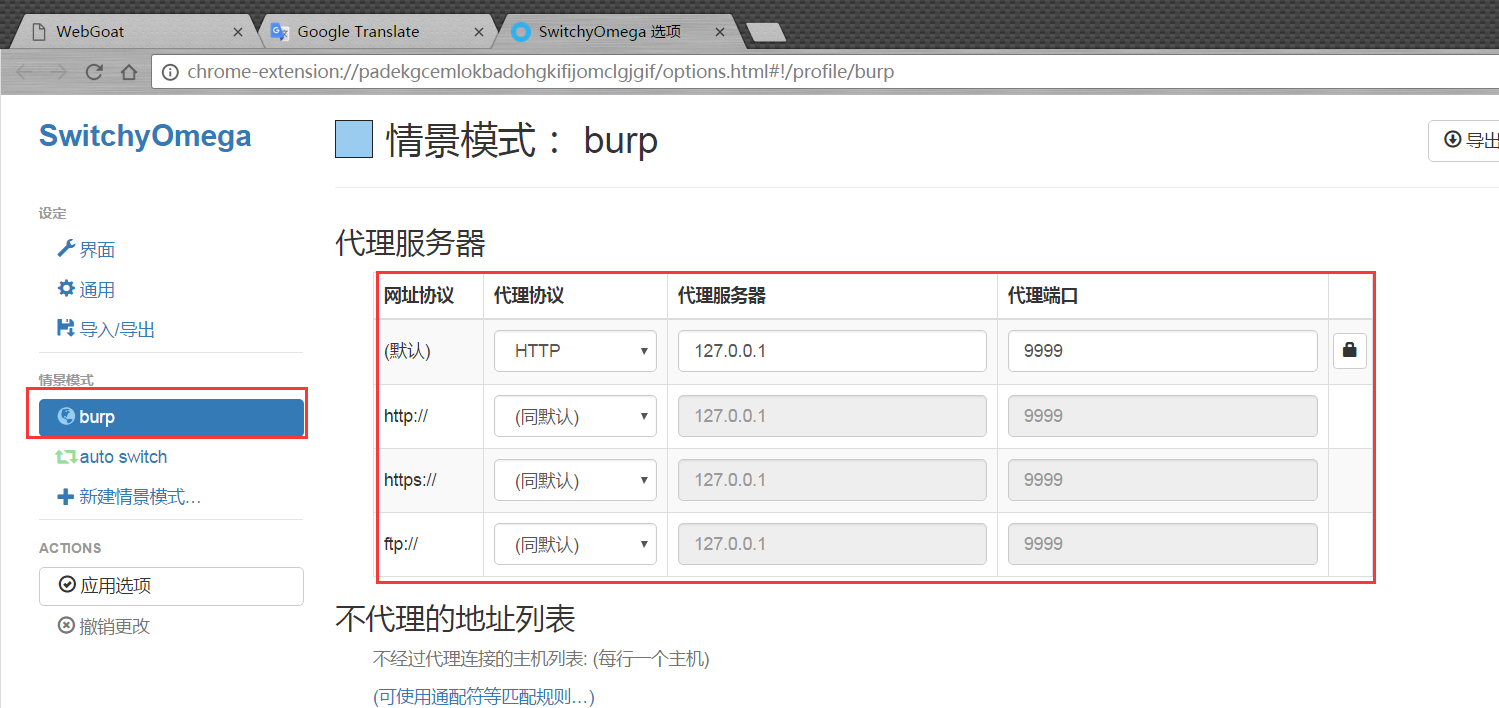Click the default proxy server field 127.0.0.1
This screenshot has width=1499, height=708.
(832, 351)
